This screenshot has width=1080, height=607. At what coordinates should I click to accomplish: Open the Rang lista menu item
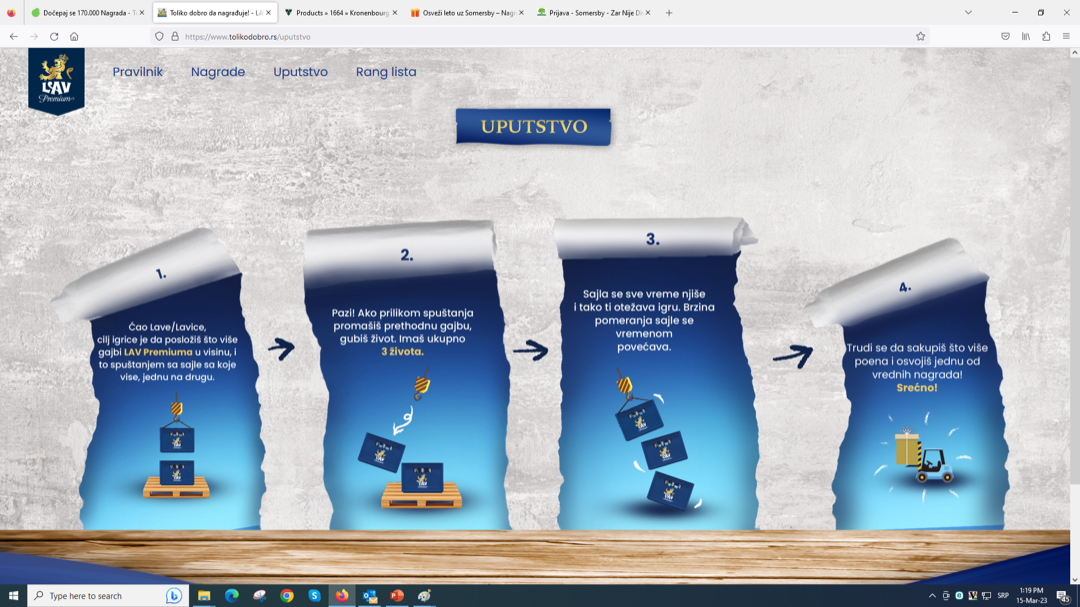coord(386,72)
